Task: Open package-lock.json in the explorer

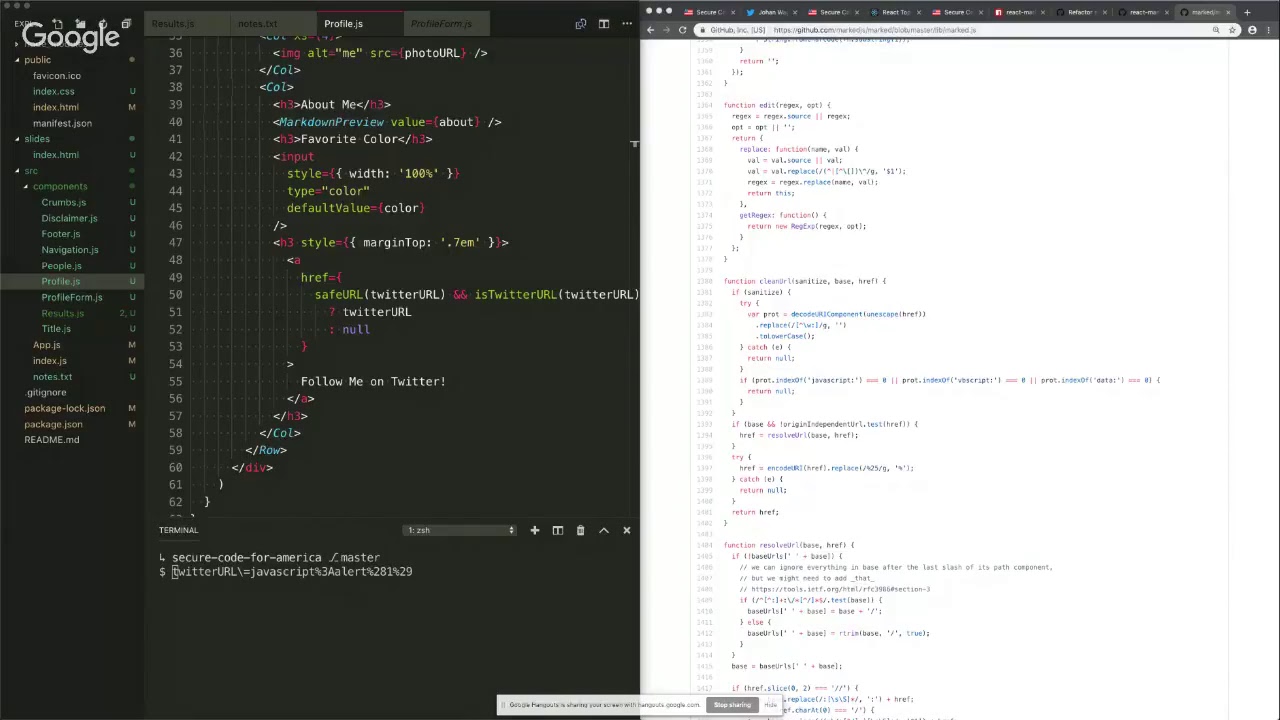Action: point(64,408)
